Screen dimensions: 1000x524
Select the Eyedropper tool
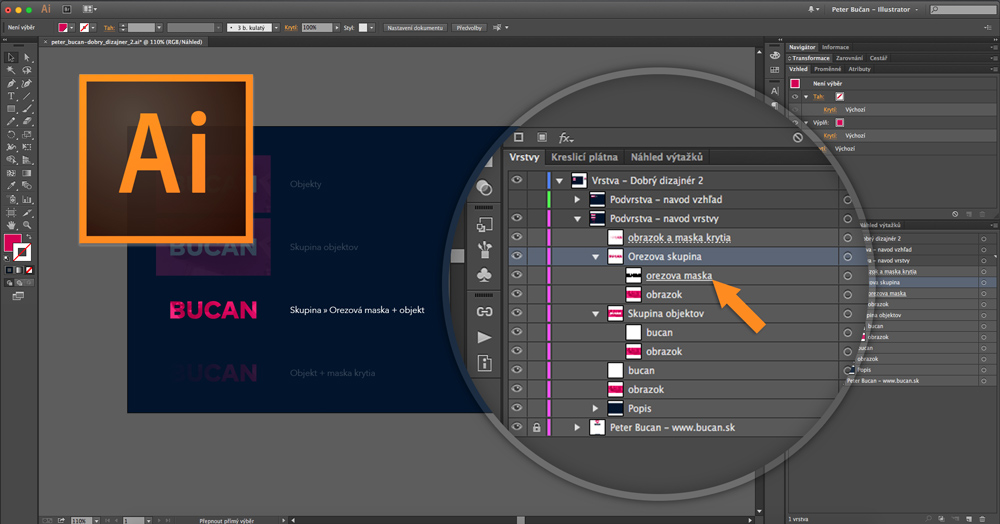pyautogui.click(x=11, y=186)
